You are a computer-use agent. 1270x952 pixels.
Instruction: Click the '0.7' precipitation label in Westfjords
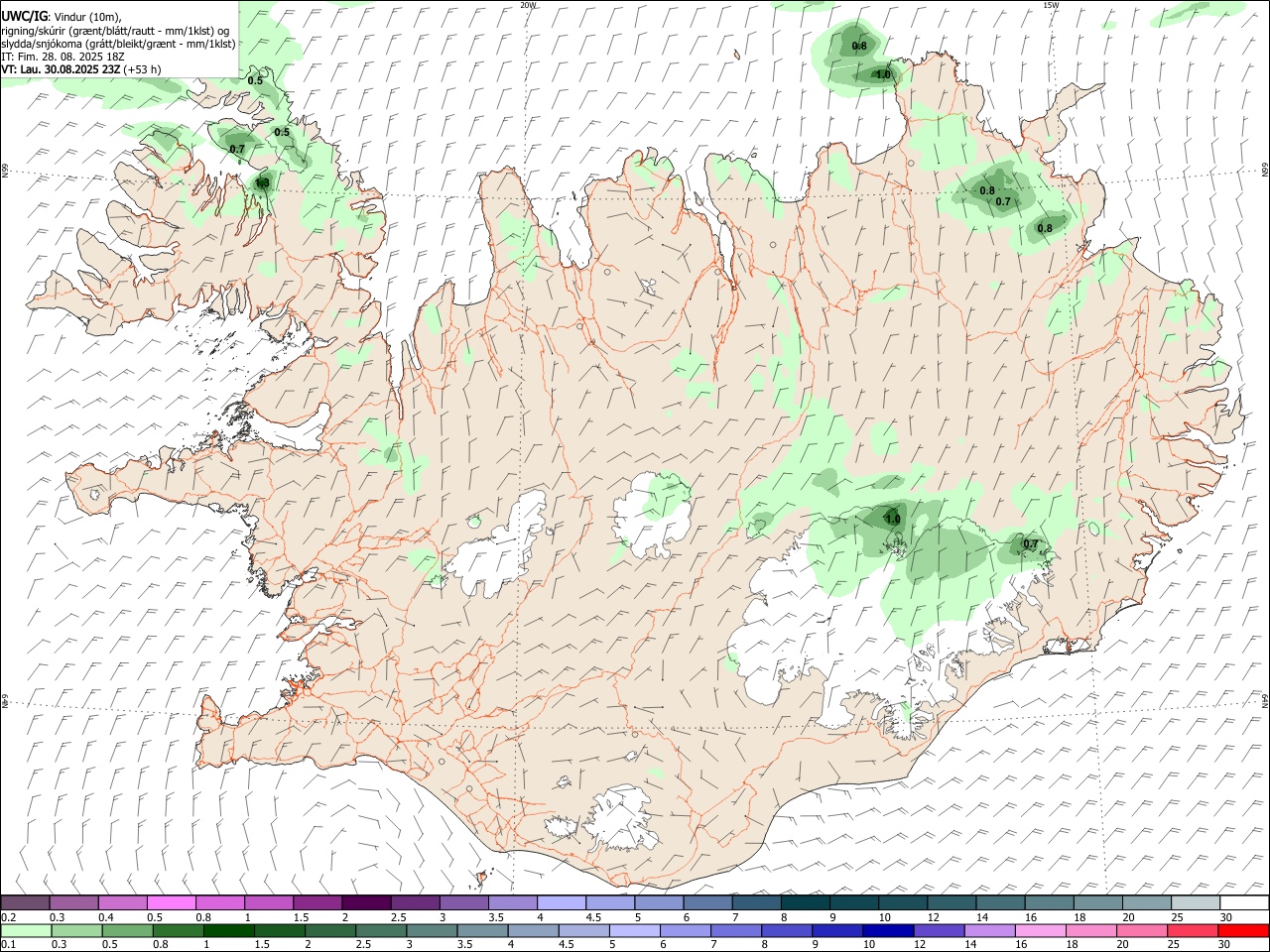pos(237,149)
